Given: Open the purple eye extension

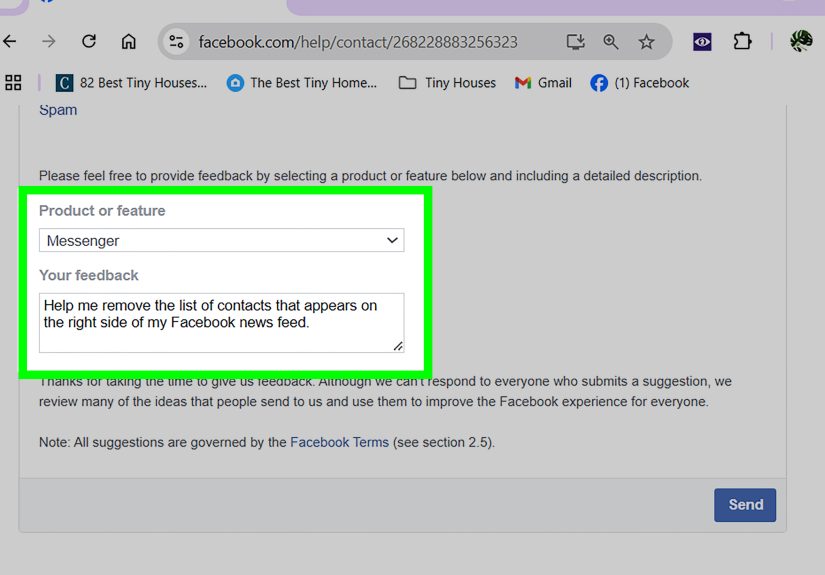Looking at the screenshot, I should point(702,42).
